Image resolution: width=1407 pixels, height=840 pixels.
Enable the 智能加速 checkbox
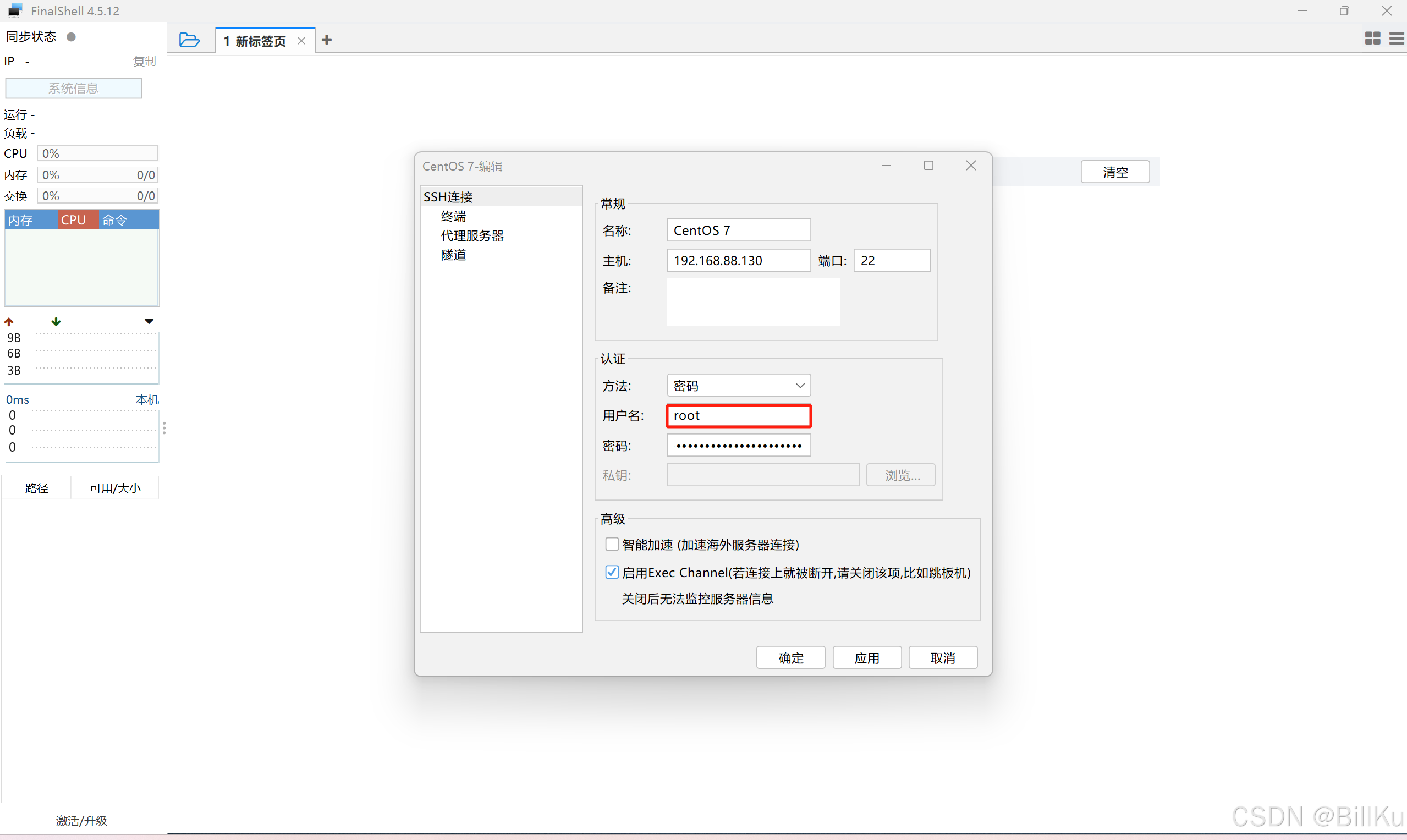pos(612,544)
